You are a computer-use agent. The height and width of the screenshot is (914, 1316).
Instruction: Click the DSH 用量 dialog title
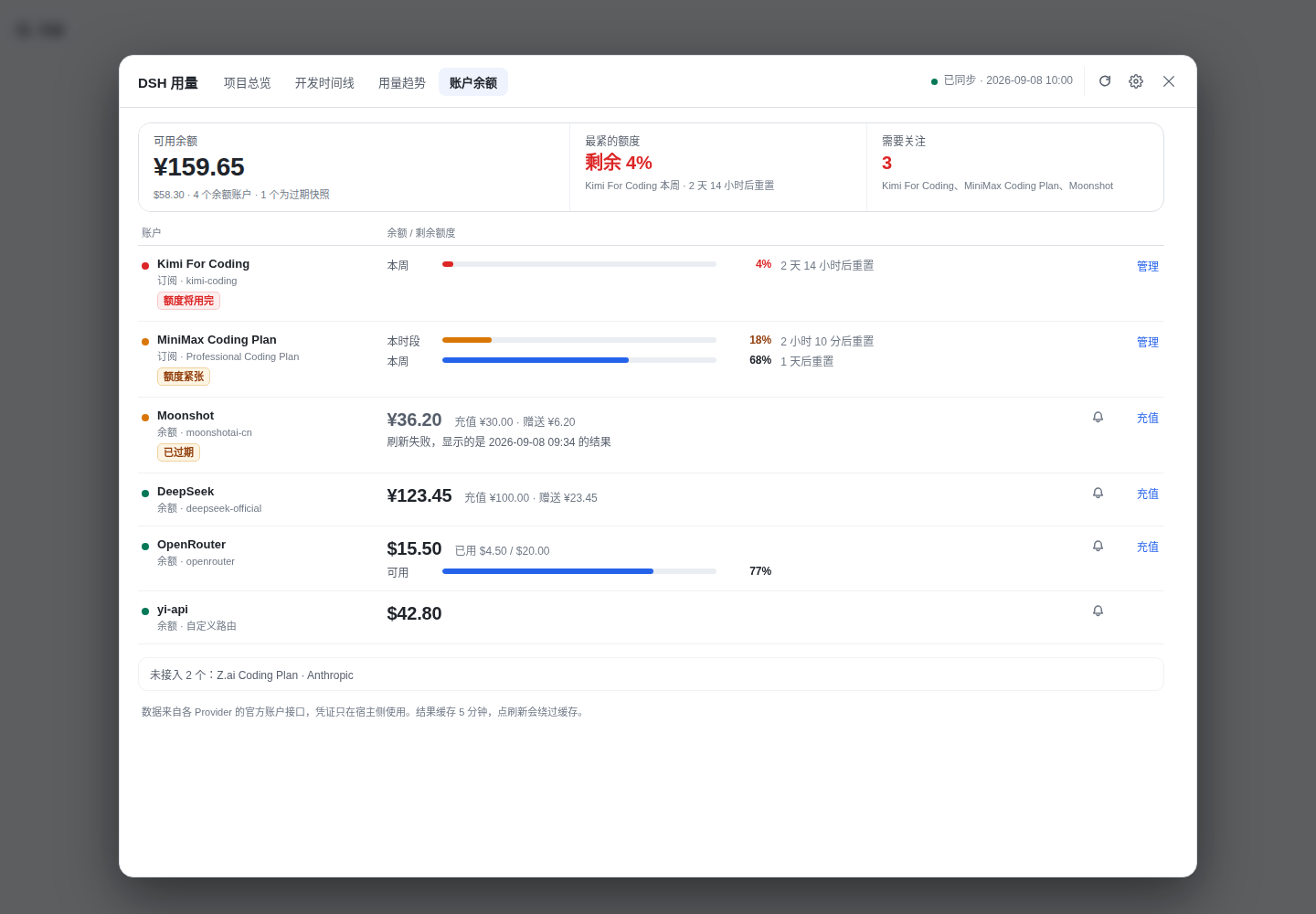(168, 83)
